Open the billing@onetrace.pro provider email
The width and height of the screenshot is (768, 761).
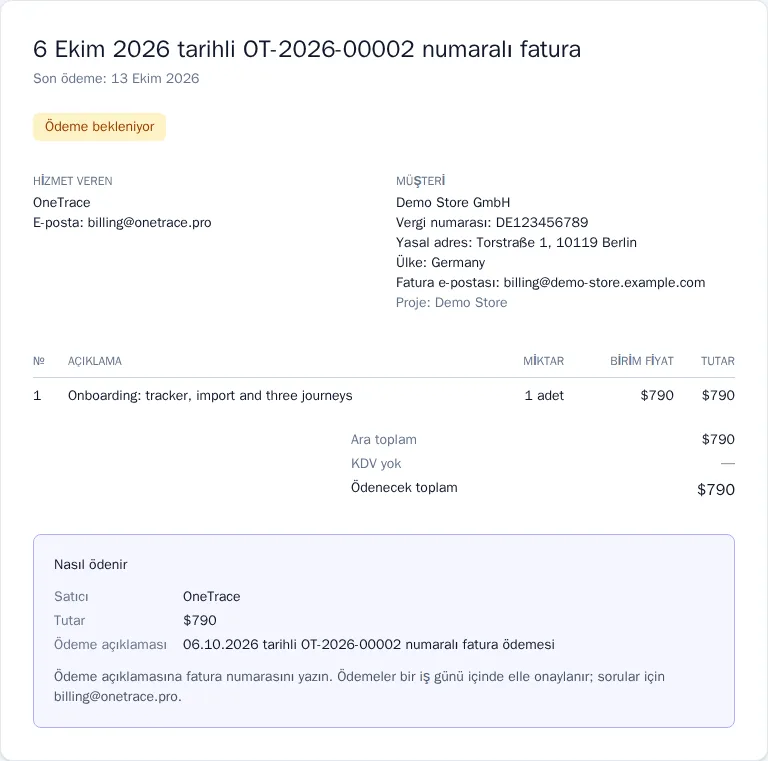pyautogui.click(x=149, y=222)
